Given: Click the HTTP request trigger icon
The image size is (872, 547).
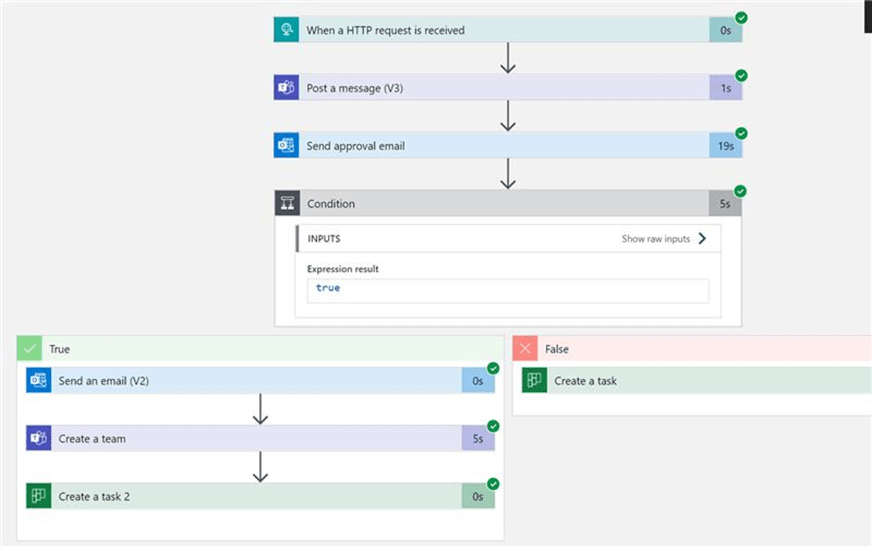Looking at the screenshot, I should pos(287,30).
